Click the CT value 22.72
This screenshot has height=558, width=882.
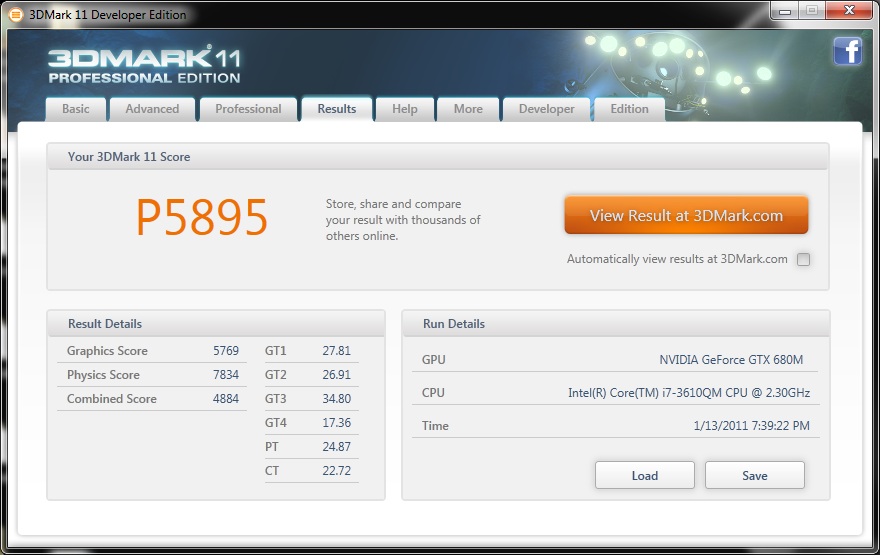(x=336, y=471)
